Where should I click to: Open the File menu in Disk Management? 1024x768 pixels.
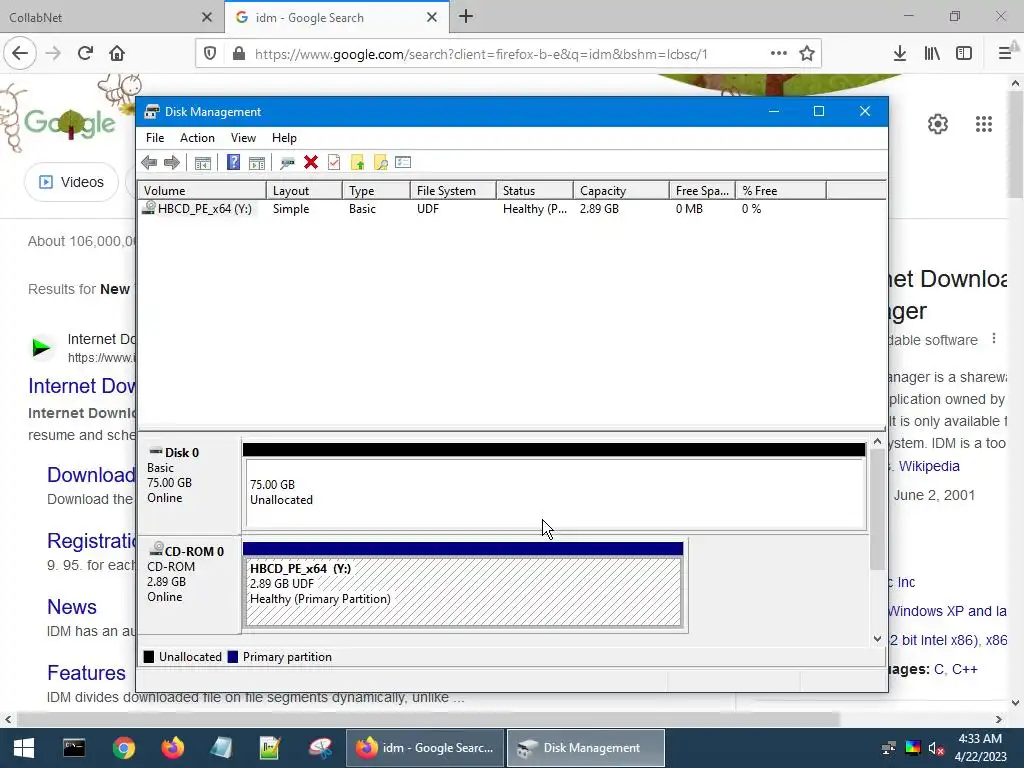[155, 138]
